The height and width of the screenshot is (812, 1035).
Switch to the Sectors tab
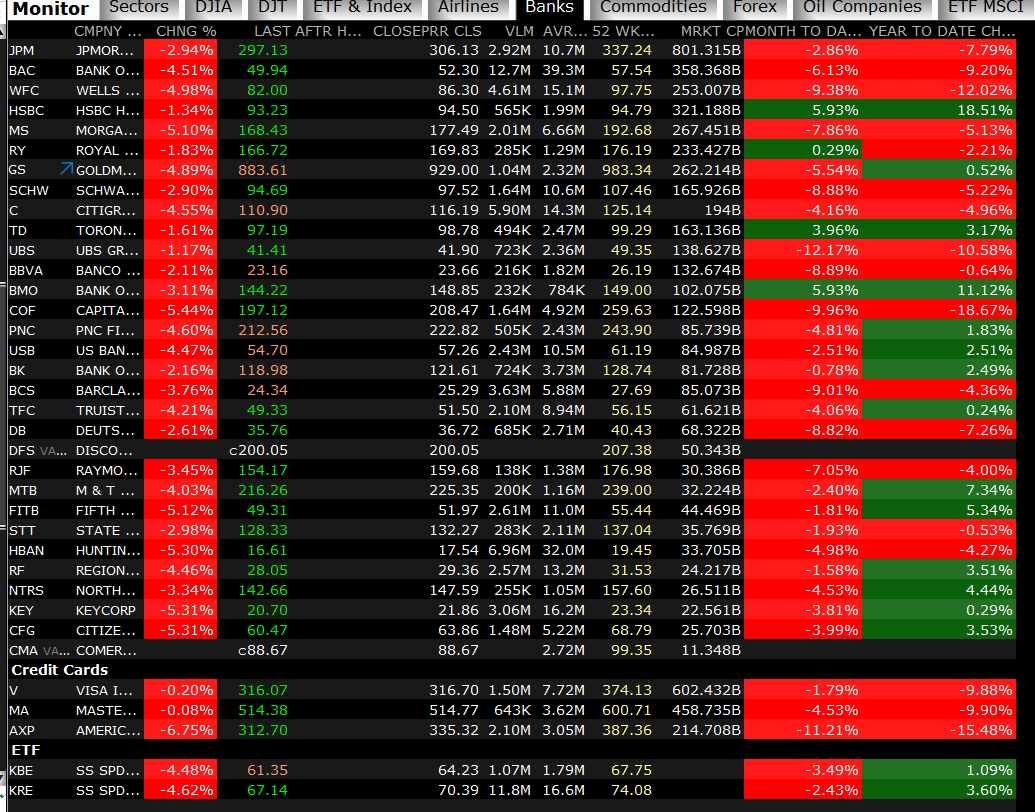(139, 8)
